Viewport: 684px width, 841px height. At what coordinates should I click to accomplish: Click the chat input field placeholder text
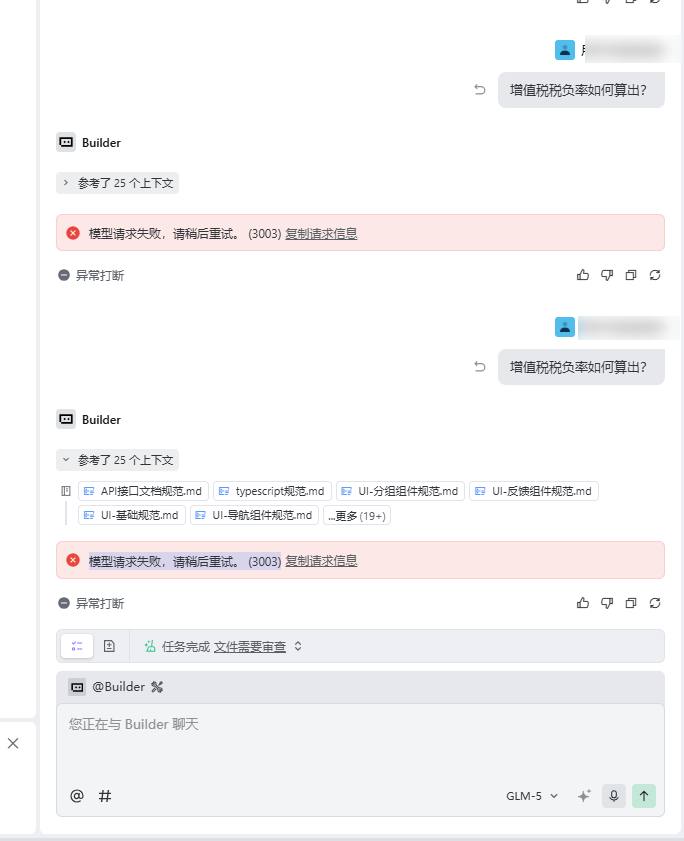[x=134, y=724]
